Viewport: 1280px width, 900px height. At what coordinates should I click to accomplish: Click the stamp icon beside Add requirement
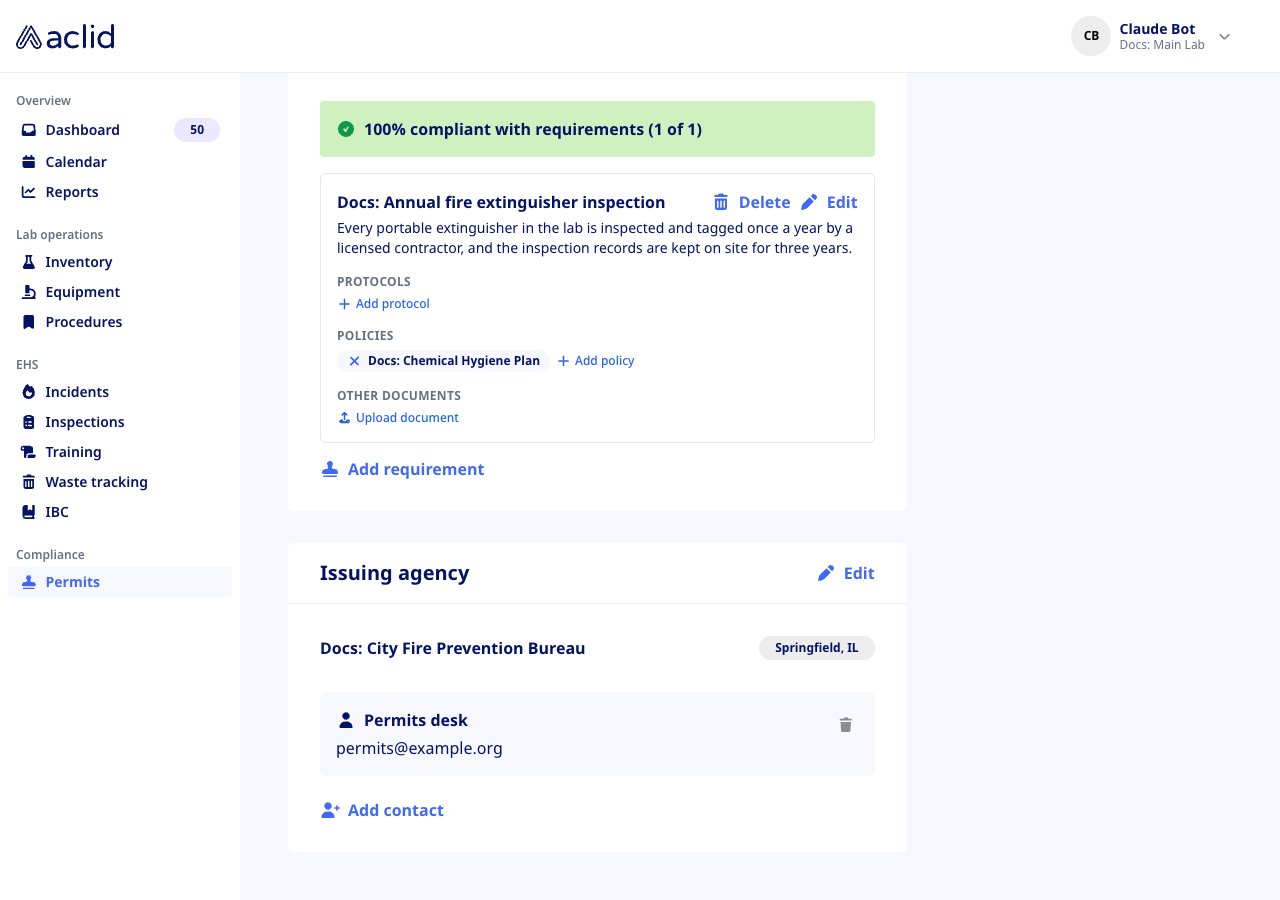(330, 469)
